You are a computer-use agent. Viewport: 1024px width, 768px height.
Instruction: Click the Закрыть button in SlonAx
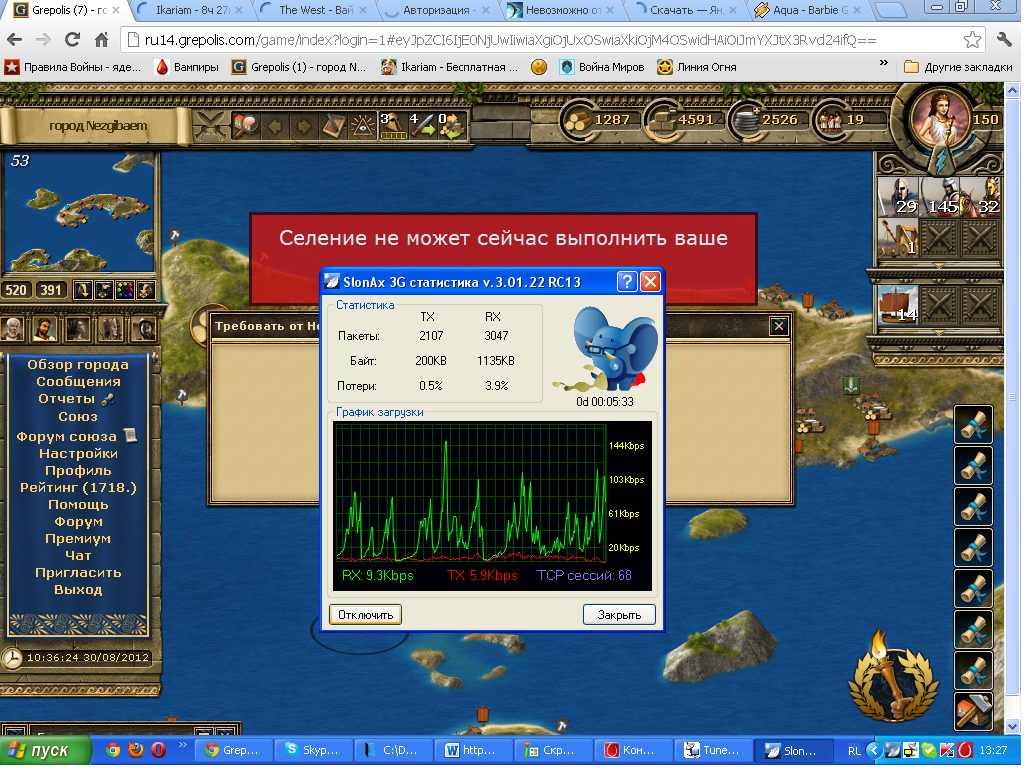619,615
